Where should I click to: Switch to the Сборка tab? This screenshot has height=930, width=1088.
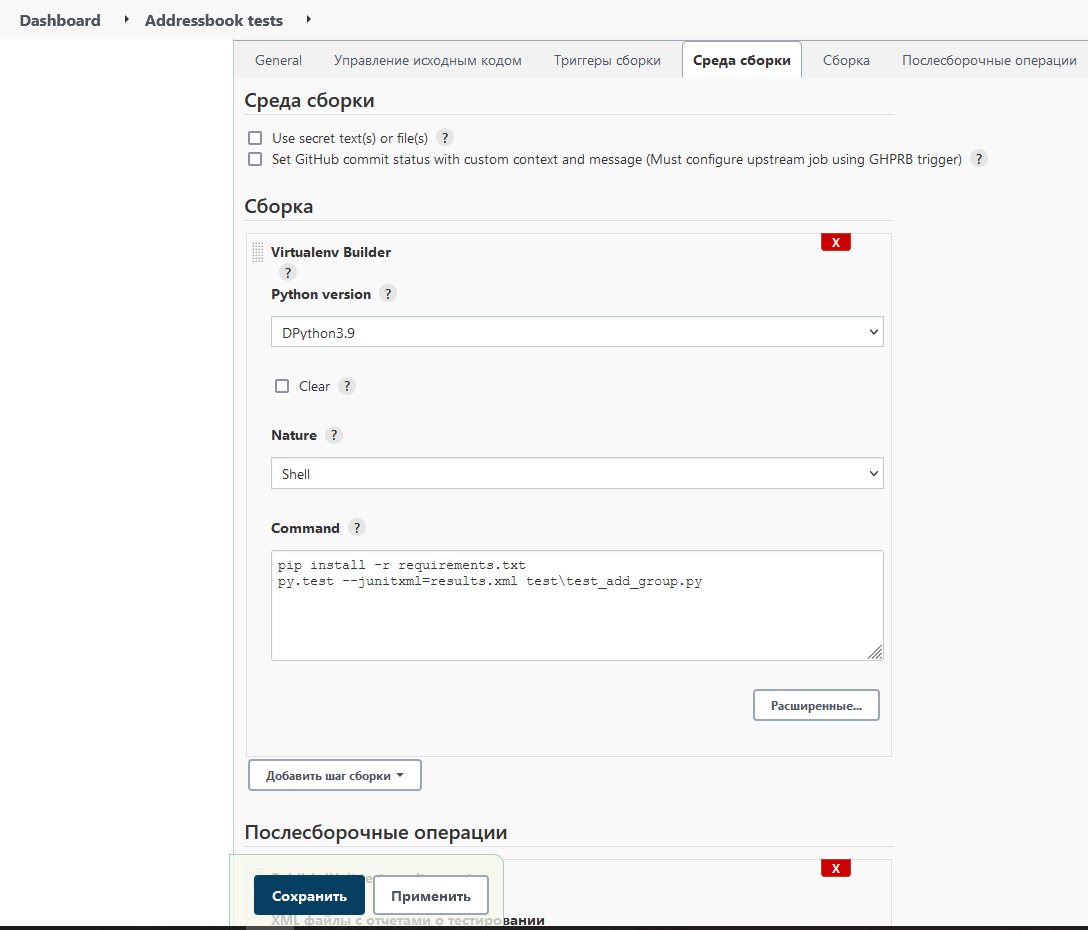pos(846,60)
